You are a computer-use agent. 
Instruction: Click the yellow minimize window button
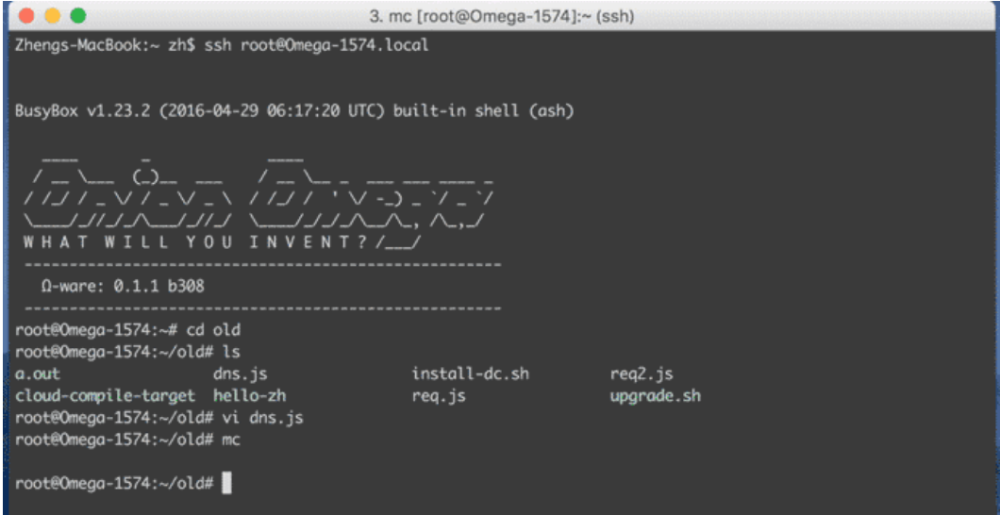[52, 16]
